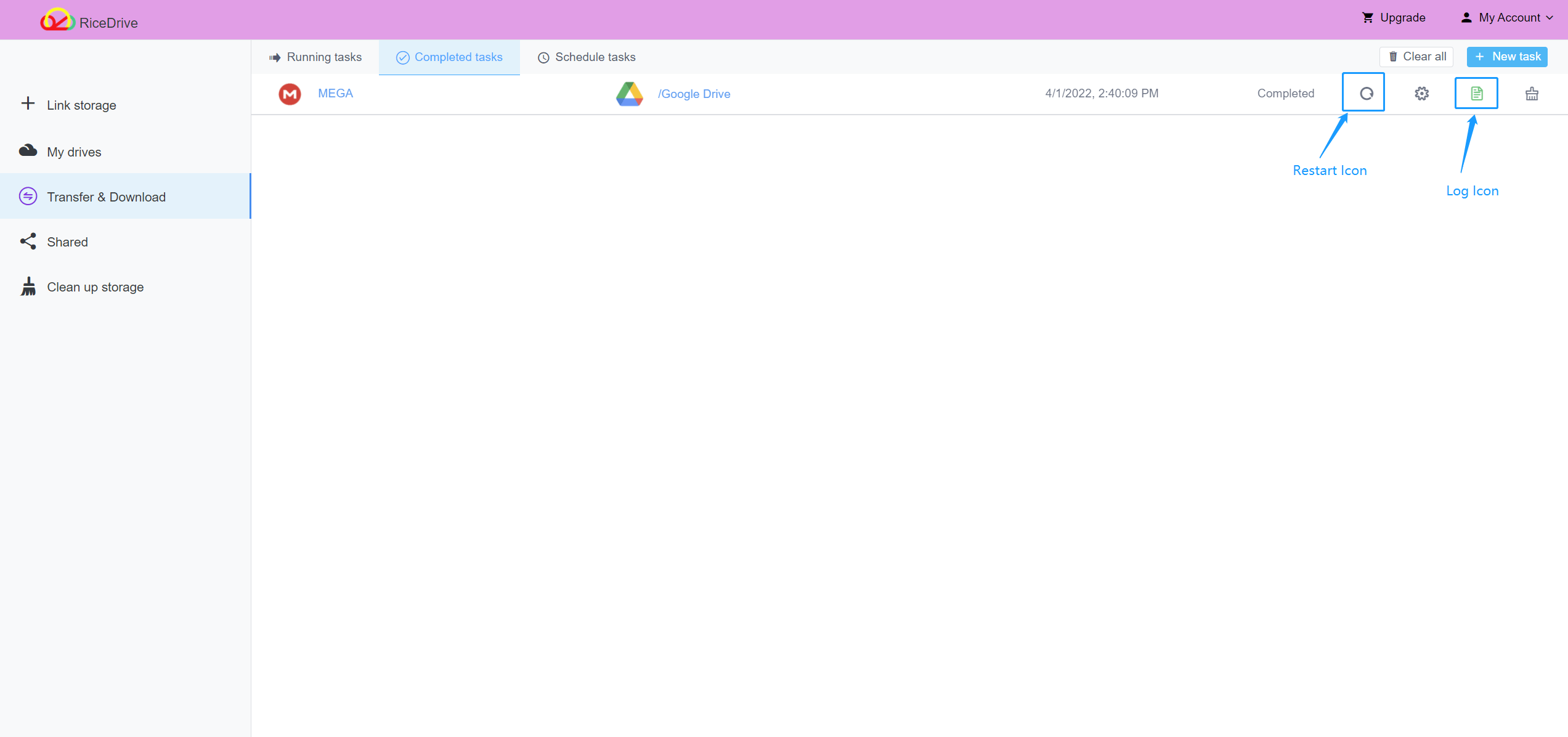Expand the Clean up storage section

(96, 286)
